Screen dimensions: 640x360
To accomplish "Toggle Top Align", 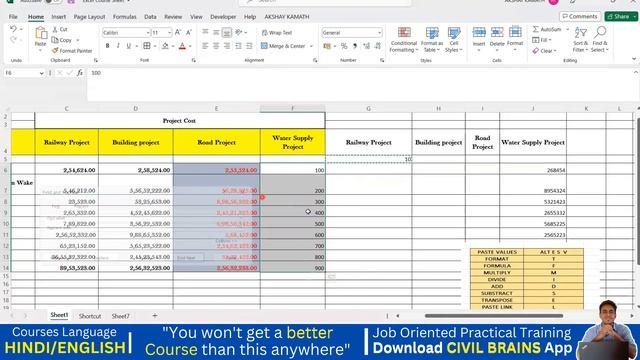I will click(x=205, y=32).
